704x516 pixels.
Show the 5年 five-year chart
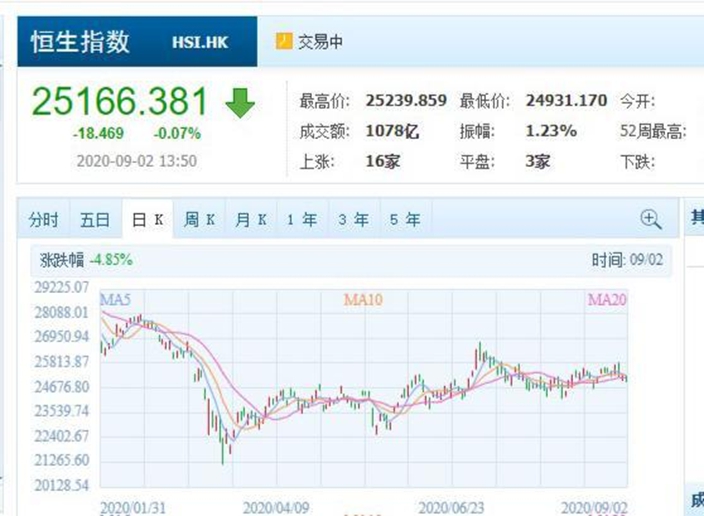406,220
